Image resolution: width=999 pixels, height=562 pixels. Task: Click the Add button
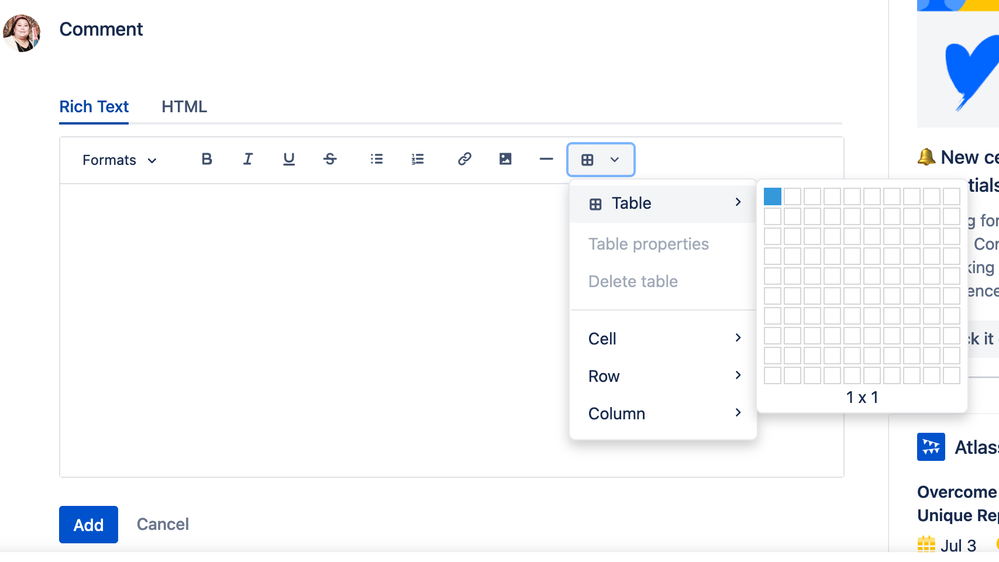coord(89,524)
